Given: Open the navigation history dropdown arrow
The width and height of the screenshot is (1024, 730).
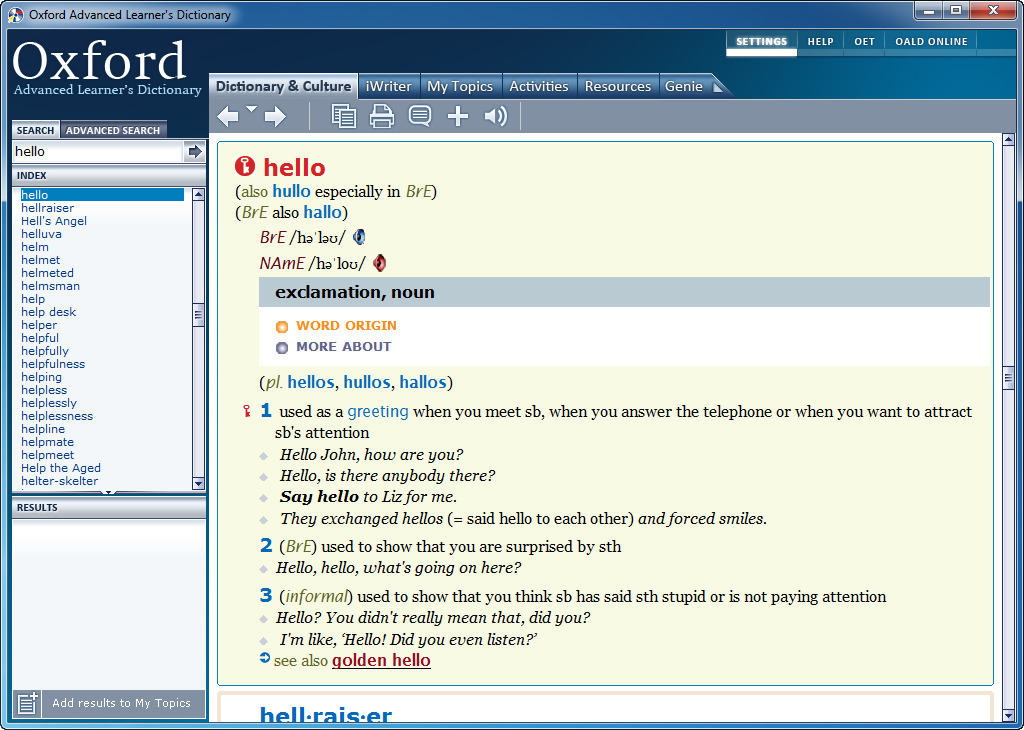Looking at the screenshot, I should (252, 109).
